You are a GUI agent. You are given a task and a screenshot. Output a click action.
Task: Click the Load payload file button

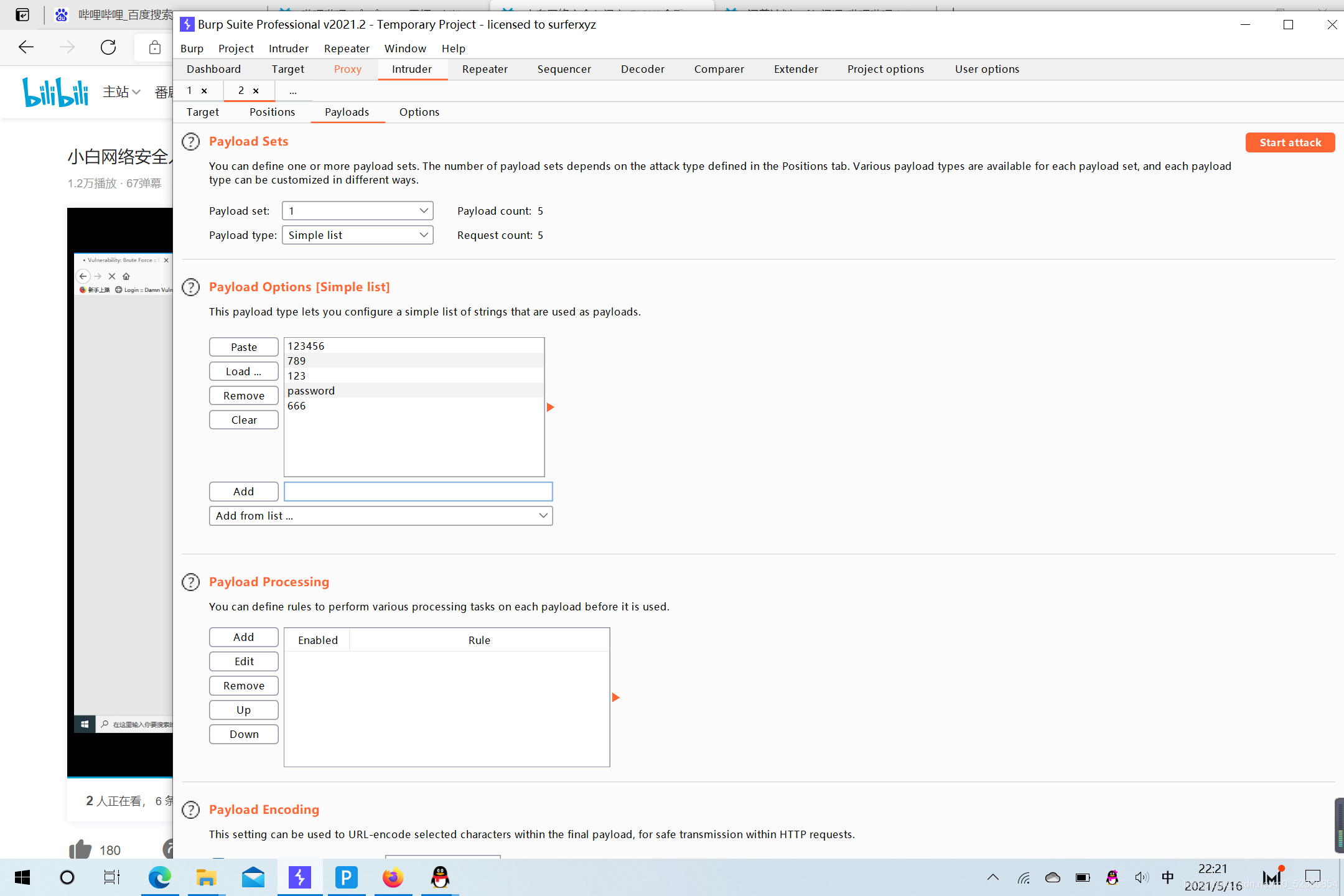click(x=243, y=371)
